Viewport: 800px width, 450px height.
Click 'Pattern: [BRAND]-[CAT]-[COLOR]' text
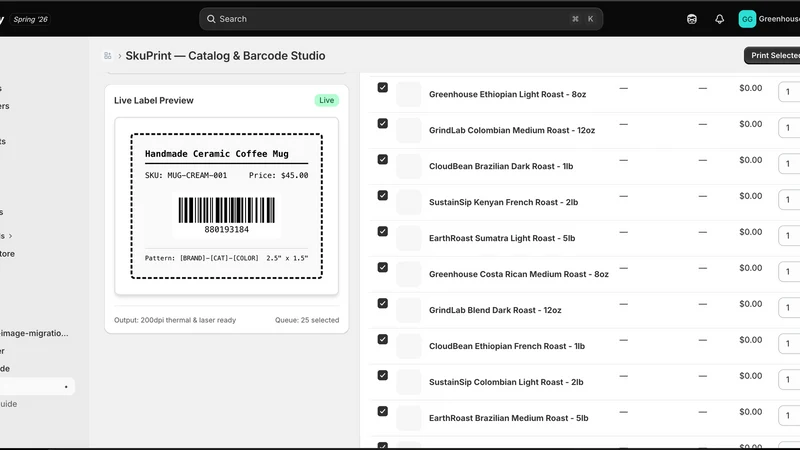[x=202, y=258]
